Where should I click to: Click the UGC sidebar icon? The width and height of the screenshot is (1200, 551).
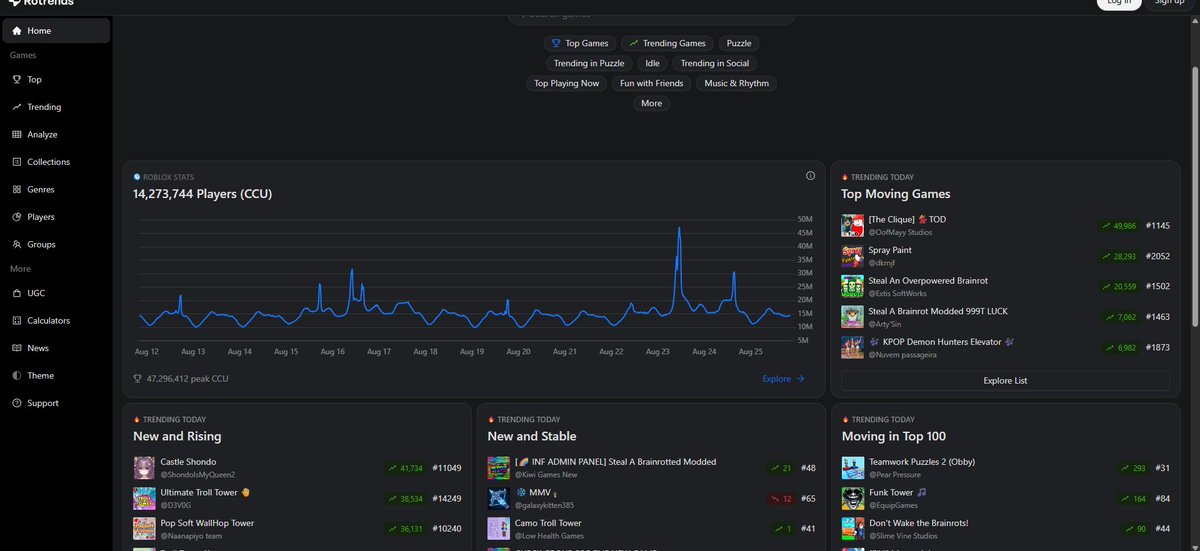point(17,293)
